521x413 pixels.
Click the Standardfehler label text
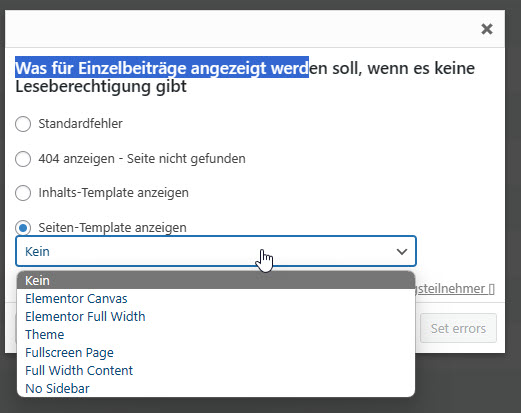coord(80,124)
